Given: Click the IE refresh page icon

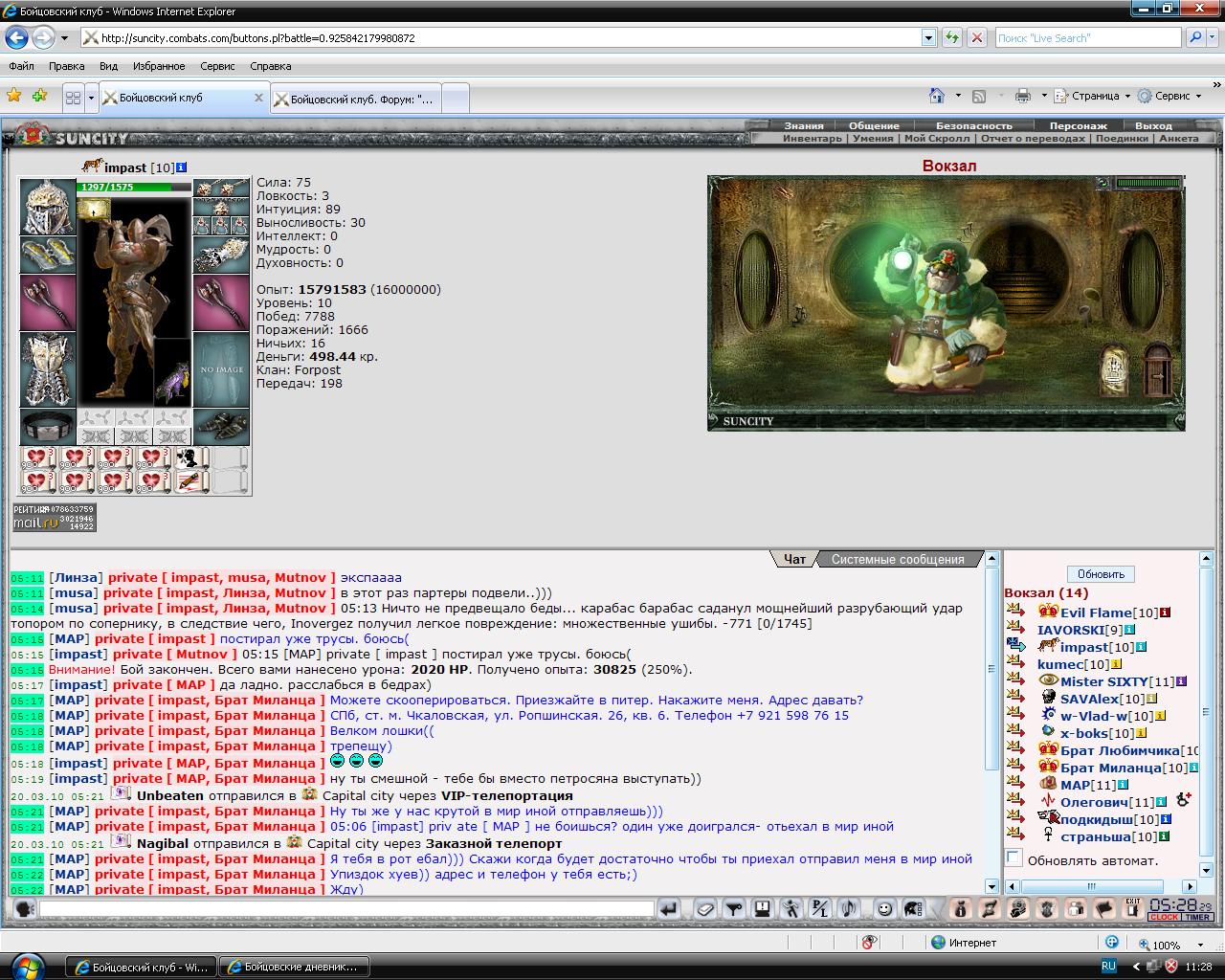Looking at the screenshot, I should pyautogui.click(x=951, y=38).
